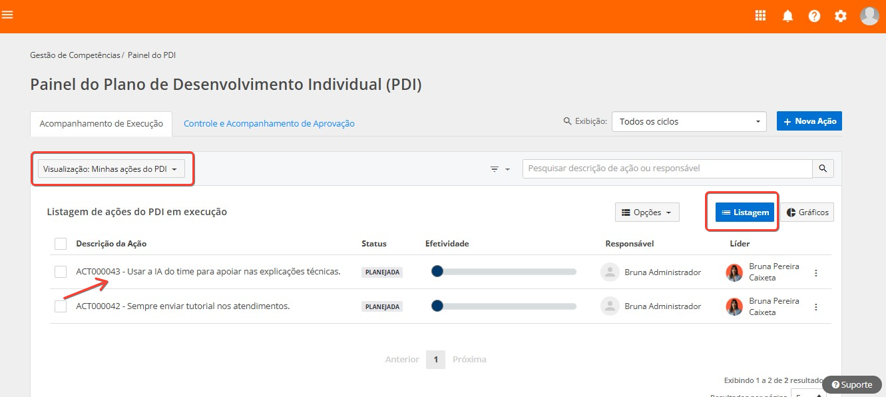Open the apps grid icon
This screenshot has height=397, width=886.
760,16
